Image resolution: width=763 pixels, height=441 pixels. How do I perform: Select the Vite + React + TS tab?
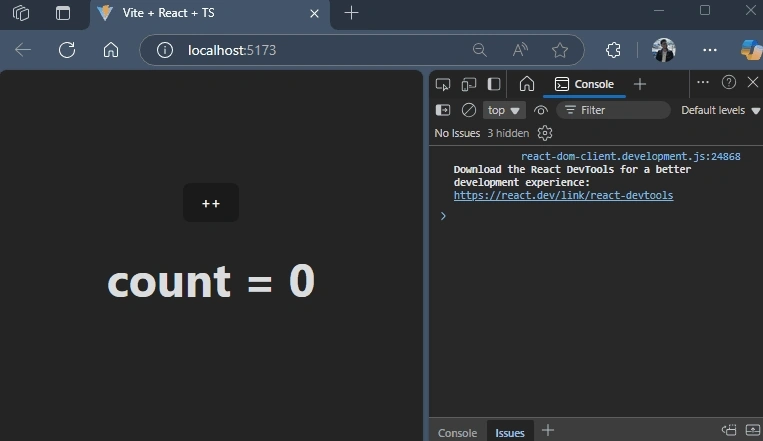point(210,14)
